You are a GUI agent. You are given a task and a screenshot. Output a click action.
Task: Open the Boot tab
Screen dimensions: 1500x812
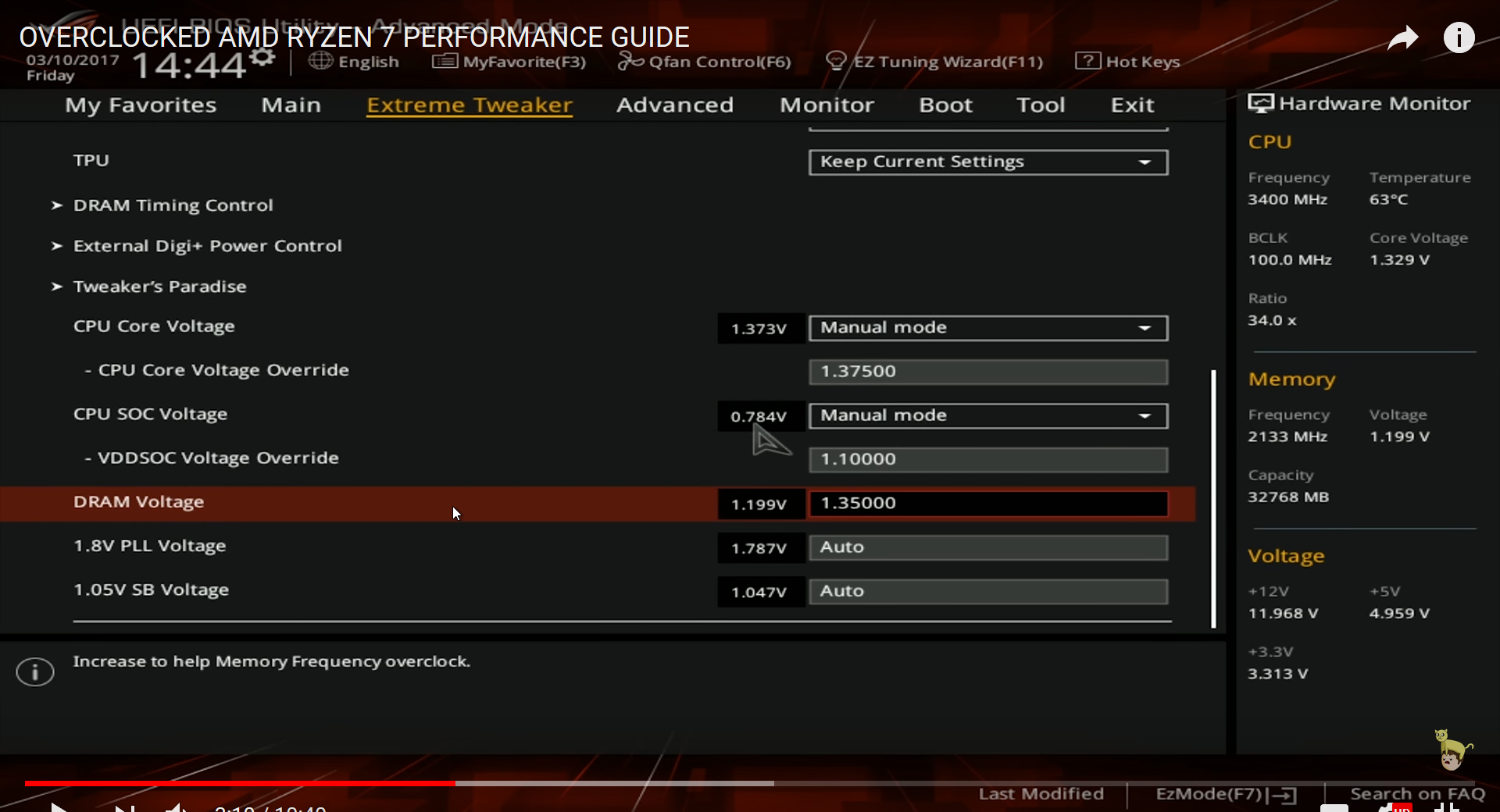[x=945, y=105]
